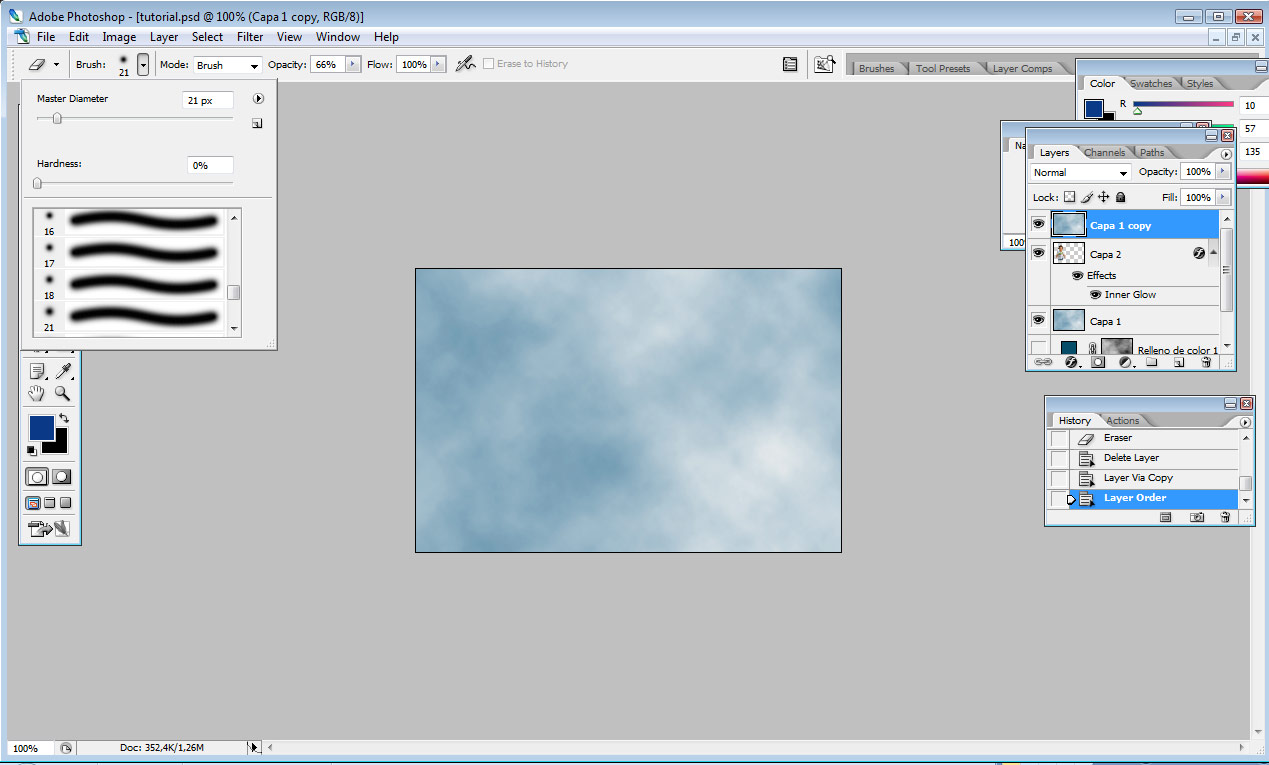The height and width of the screenshot is (765, 1269).
Task: Swap foreground and background colors
Action: (x=64, y=418)
